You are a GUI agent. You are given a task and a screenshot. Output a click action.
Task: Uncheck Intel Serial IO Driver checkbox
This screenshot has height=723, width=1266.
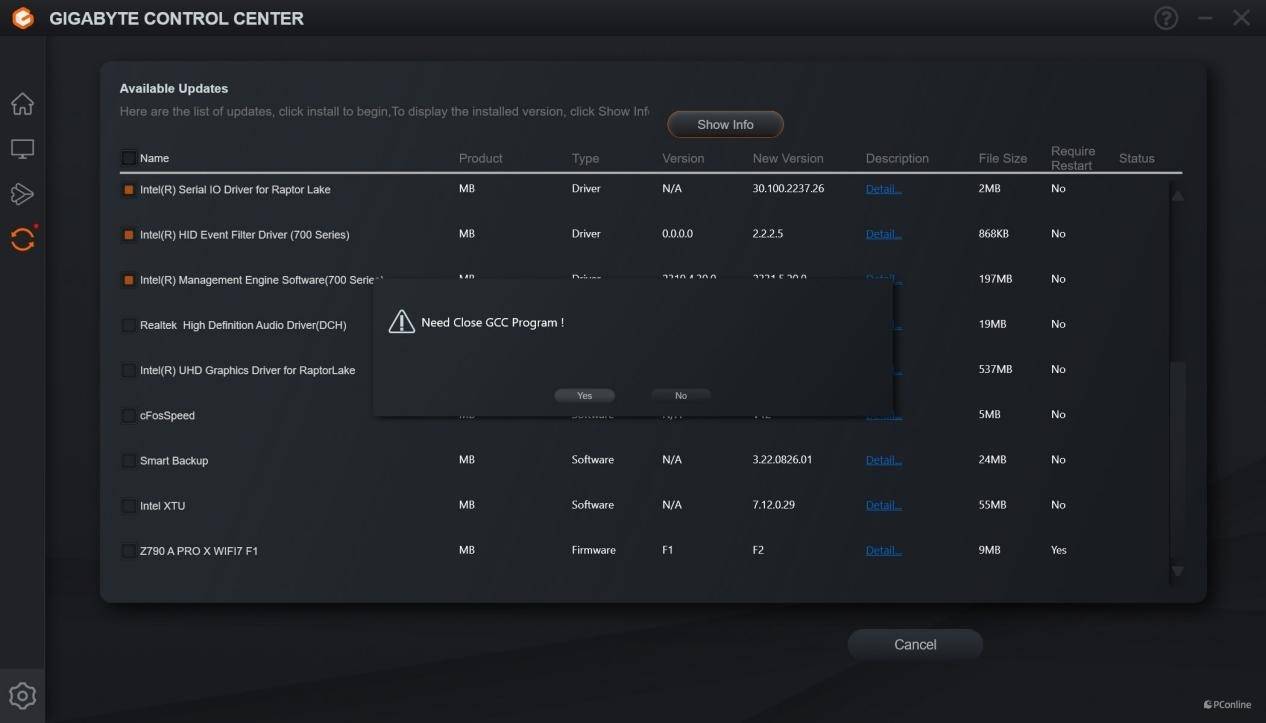129,190
